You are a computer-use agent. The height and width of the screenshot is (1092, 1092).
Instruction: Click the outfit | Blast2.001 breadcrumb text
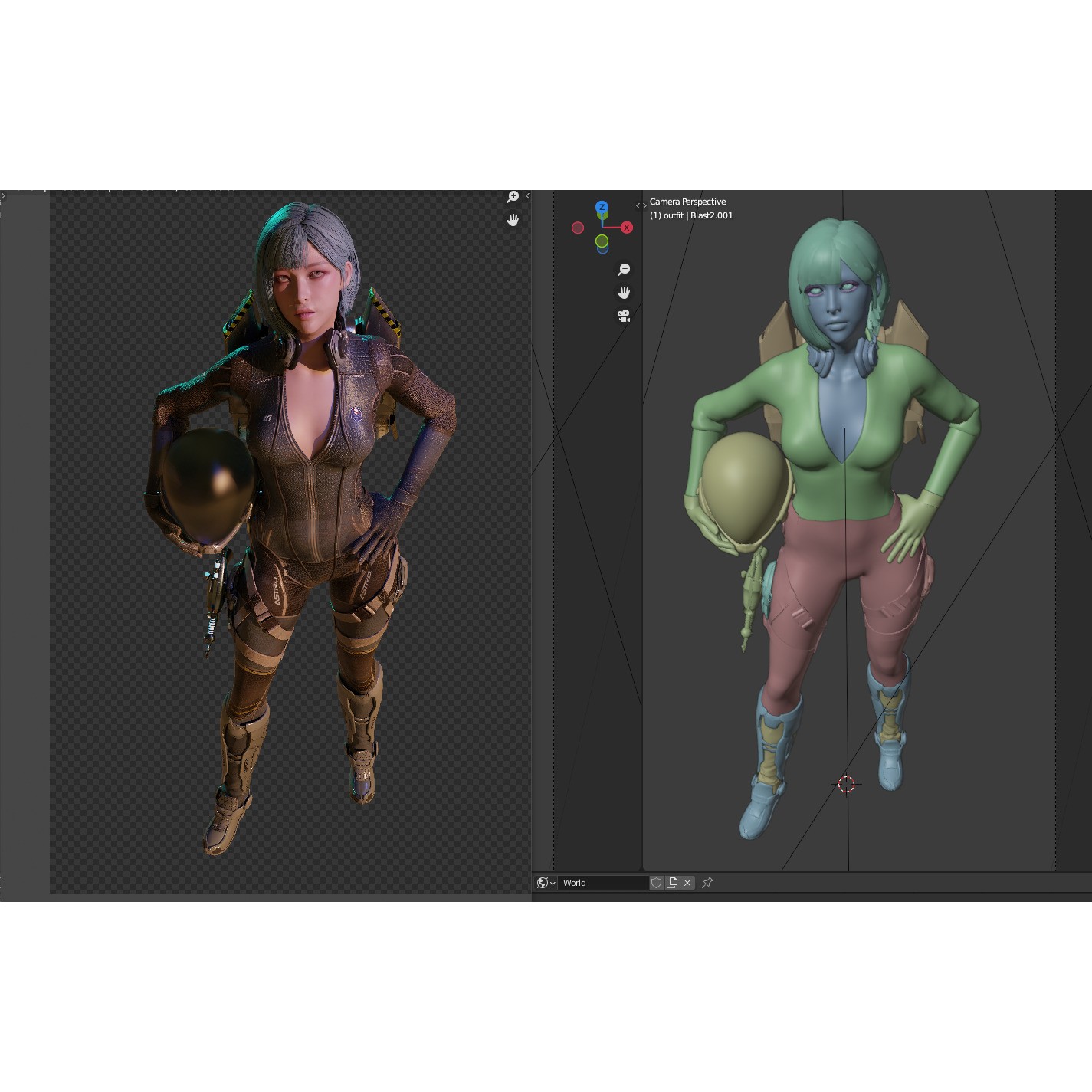point(691,215)
